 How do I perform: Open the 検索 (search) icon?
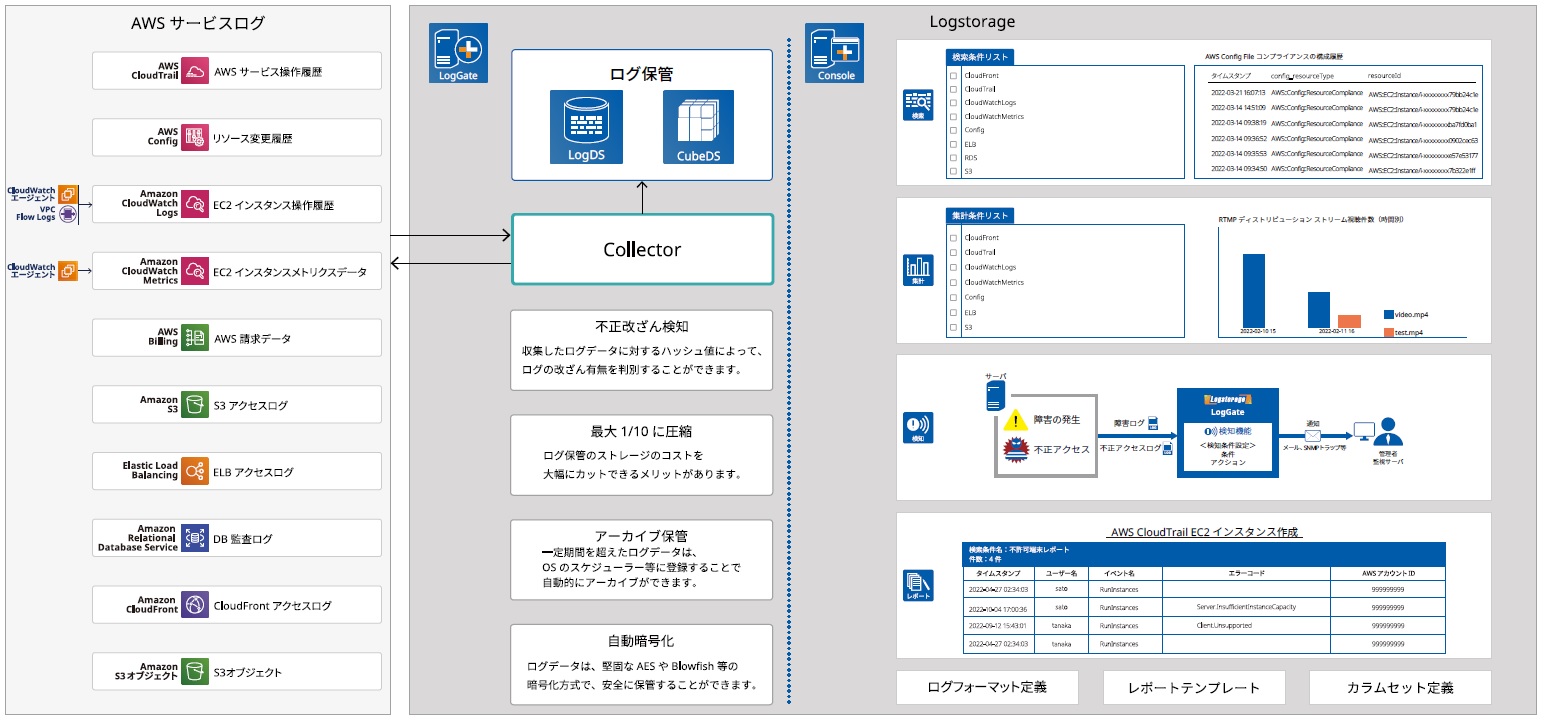click(918, 105)
